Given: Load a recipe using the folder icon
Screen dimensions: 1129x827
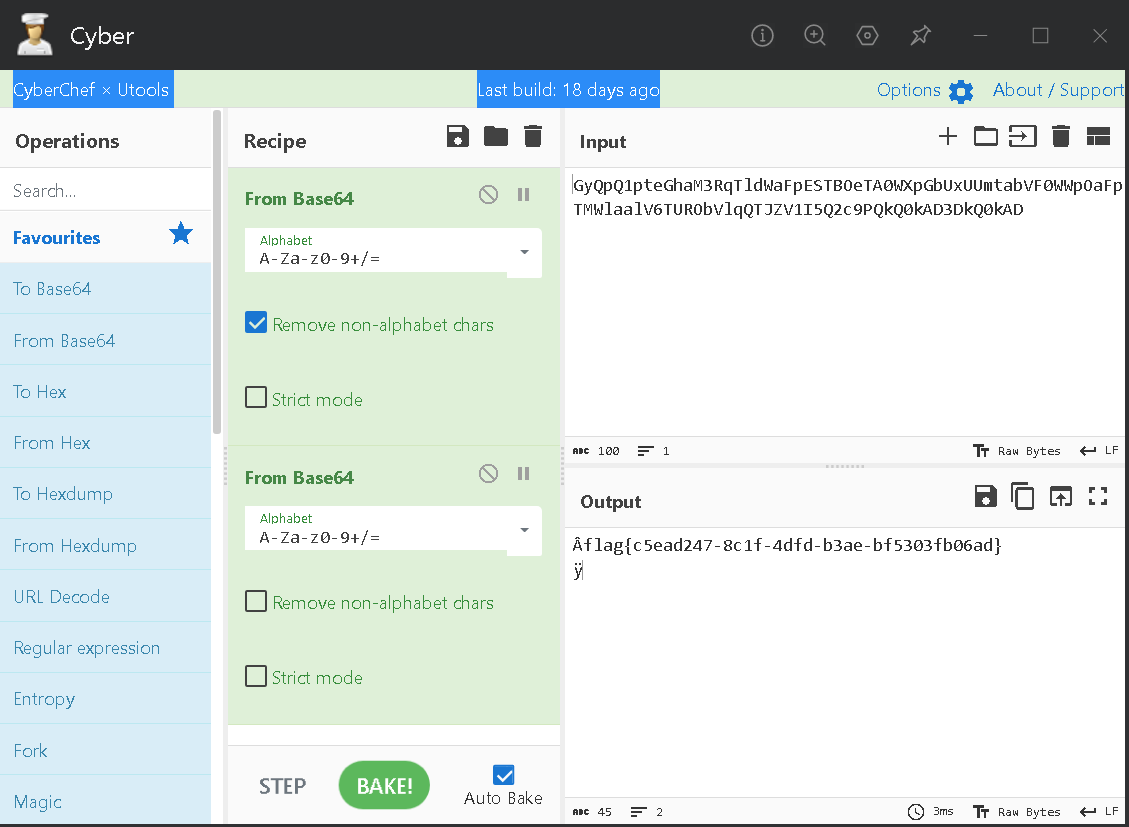Looking at the screenshot, I should 495,136.
